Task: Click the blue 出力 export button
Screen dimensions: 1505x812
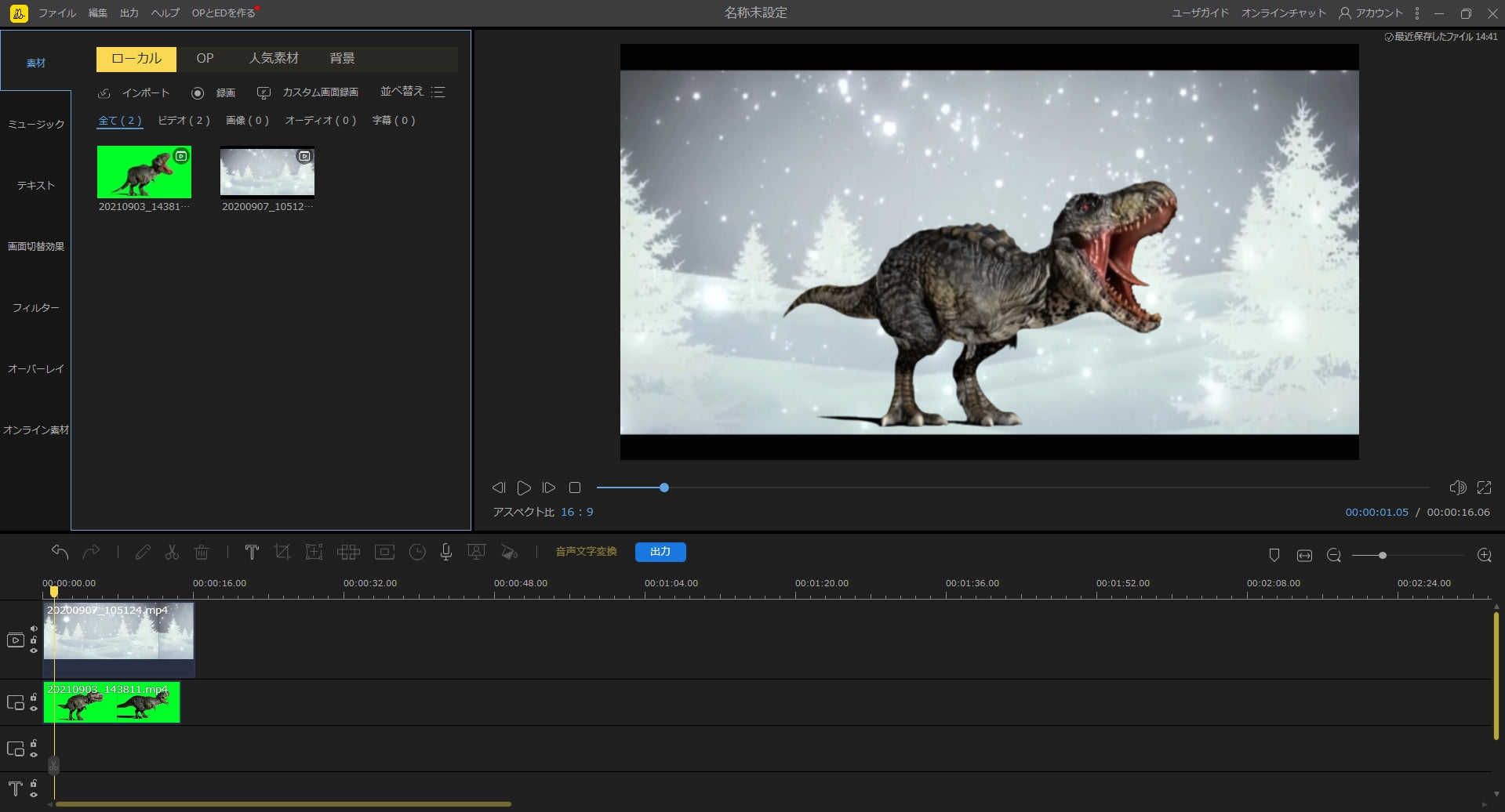Action: click(660, 552)
